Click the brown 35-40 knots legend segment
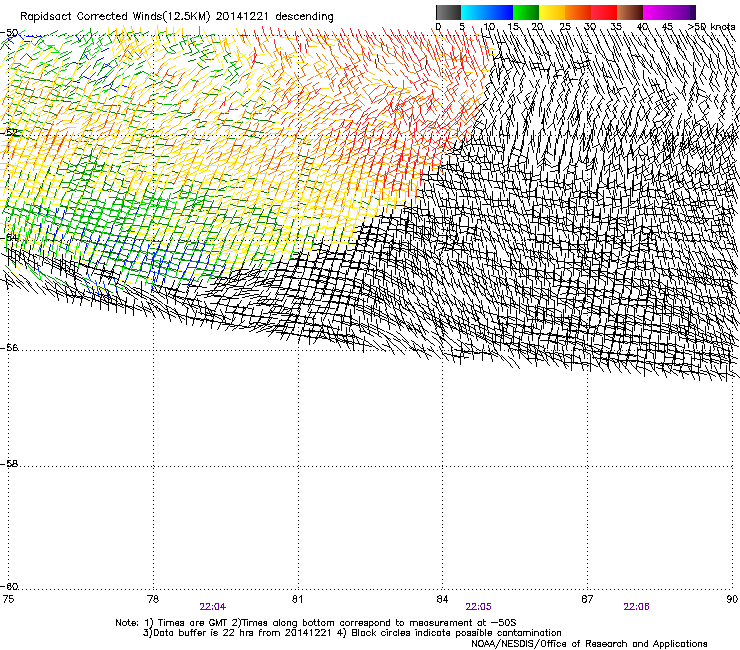 (x=630, y=12)
